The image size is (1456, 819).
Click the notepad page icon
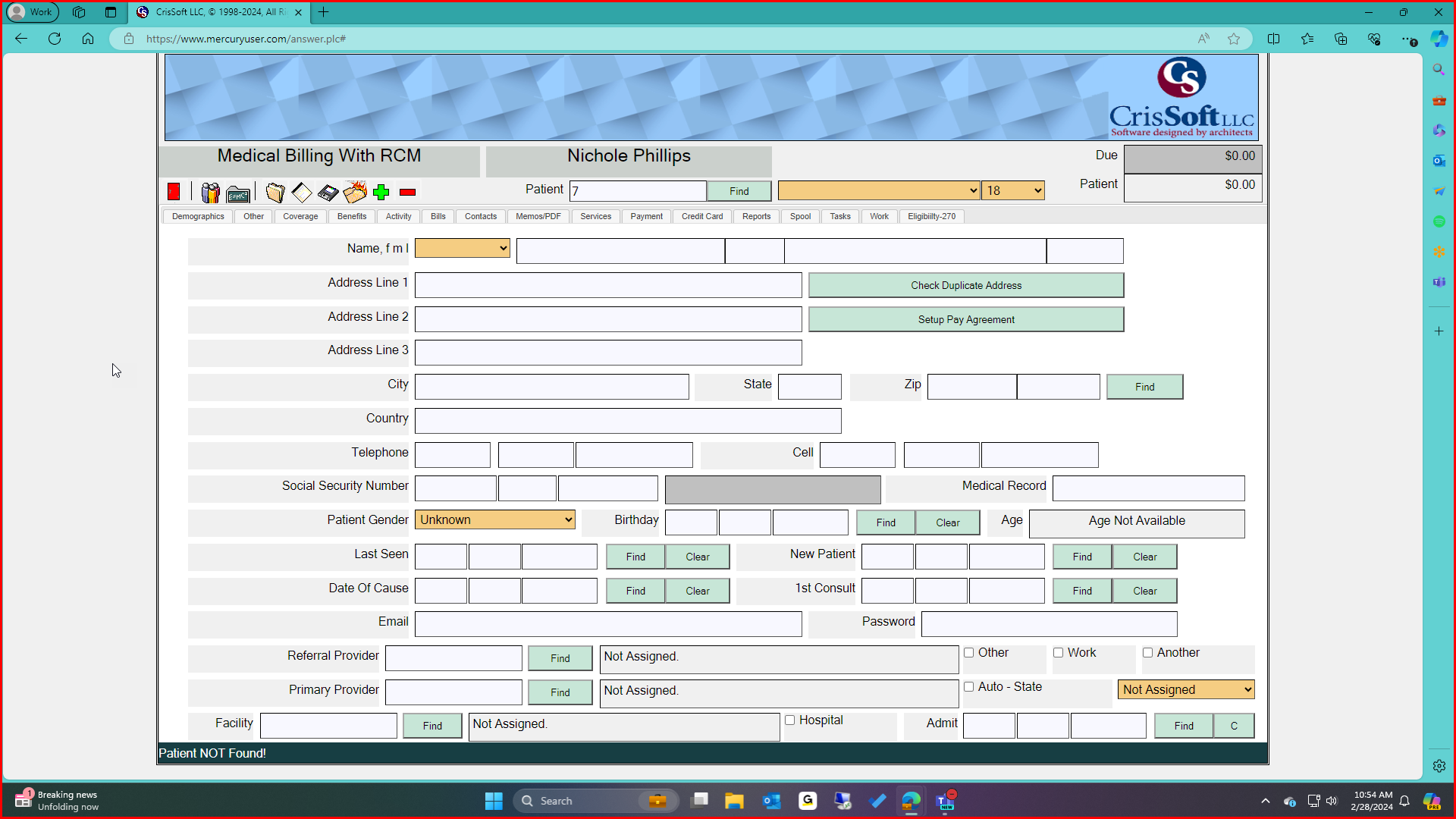(302, 193)
